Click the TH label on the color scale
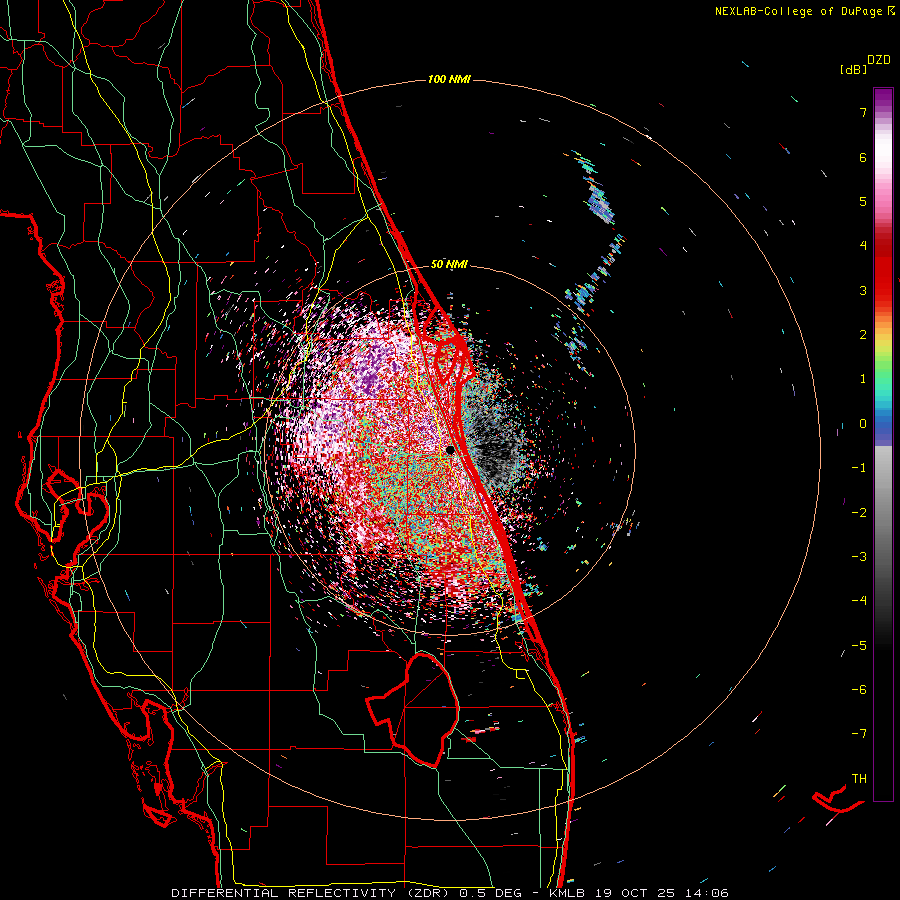Screen dimensions: 900x900 tap(859, 778)
